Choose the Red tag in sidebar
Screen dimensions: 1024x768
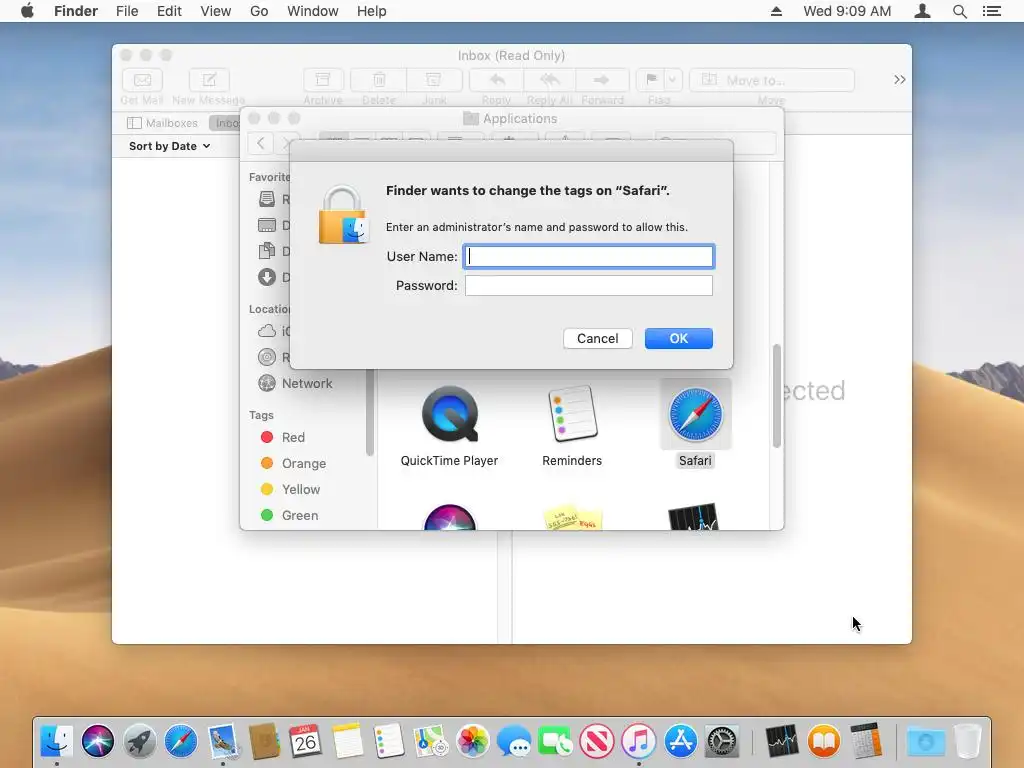coord(282,437)
